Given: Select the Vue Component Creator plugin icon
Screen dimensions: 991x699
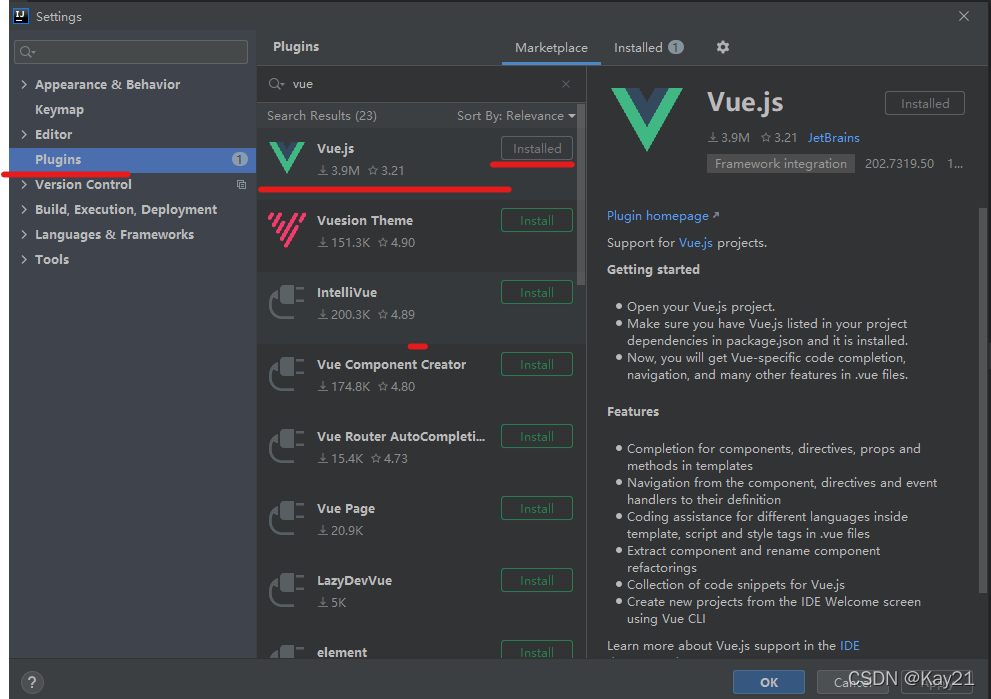Looking at the screenshot, I should 287,374.
